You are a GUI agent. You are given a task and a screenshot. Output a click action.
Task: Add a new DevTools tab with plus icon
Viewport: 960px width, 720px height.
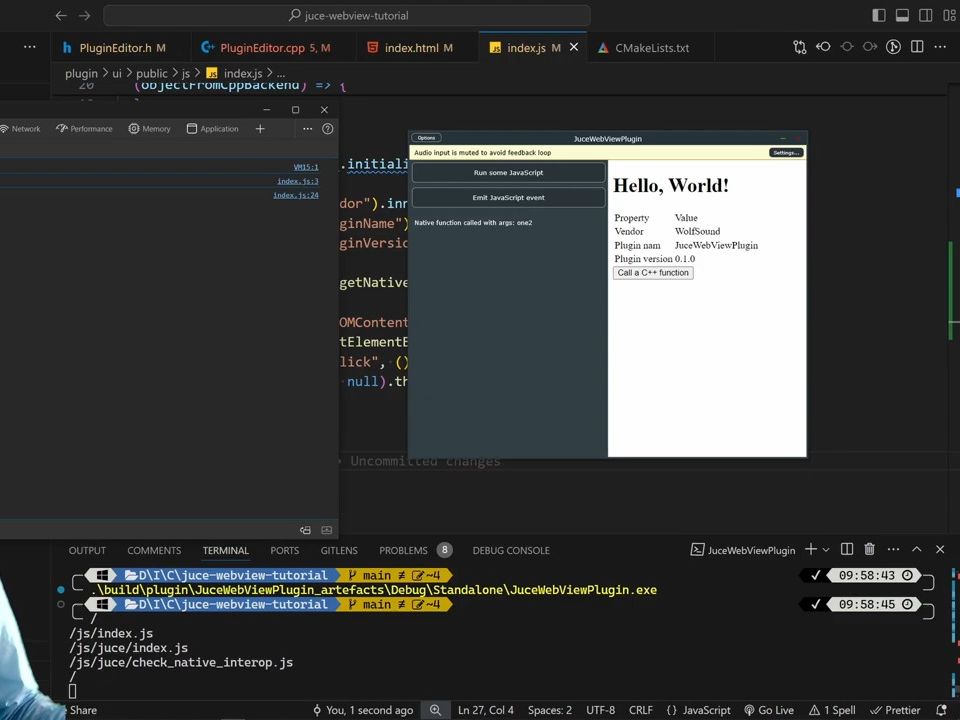[260, 129]
